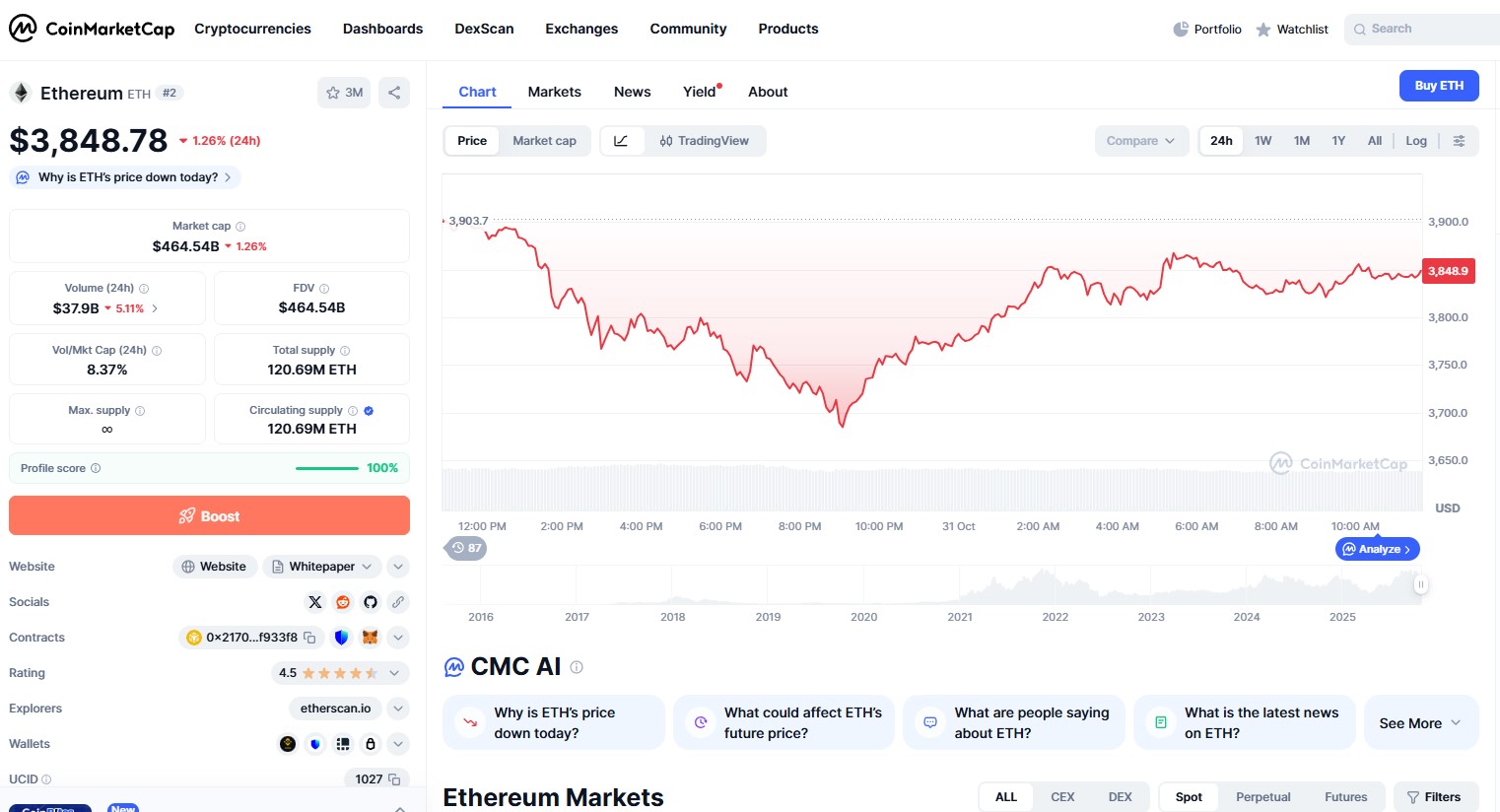The height and width of the screenshot is (812, 1500).
Task: Open Ethereum's X (Twitter) social link
Action: pyautogui.click(x=315, y=602)
